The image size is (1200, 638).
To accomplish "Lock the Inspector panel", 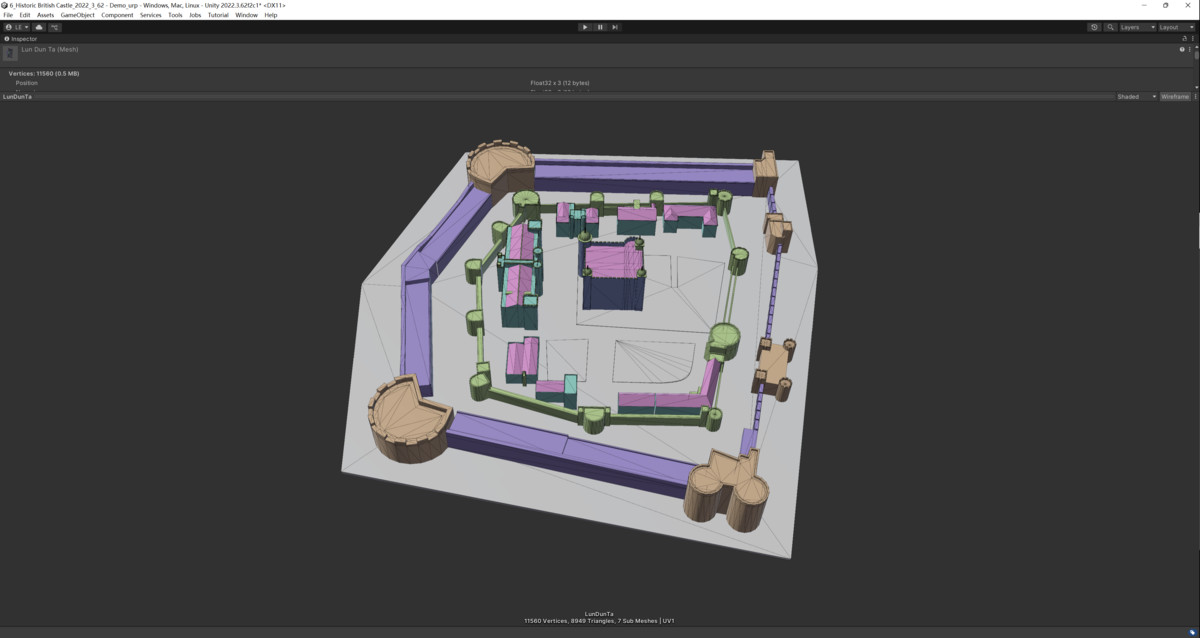I will [1185, 38].
